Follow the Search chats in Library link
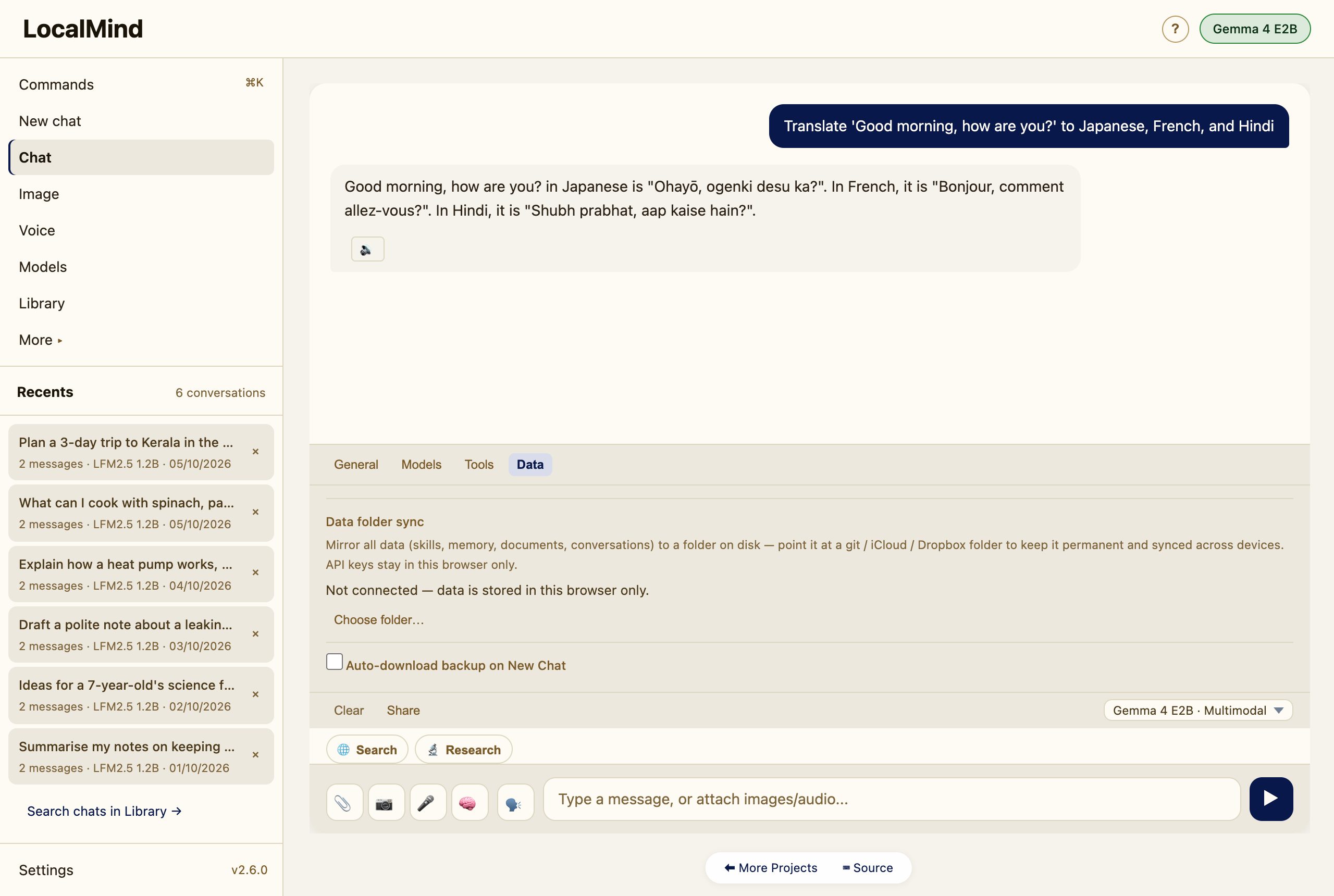The height and width of the screenshot is (896, 1334). (104, 812)
